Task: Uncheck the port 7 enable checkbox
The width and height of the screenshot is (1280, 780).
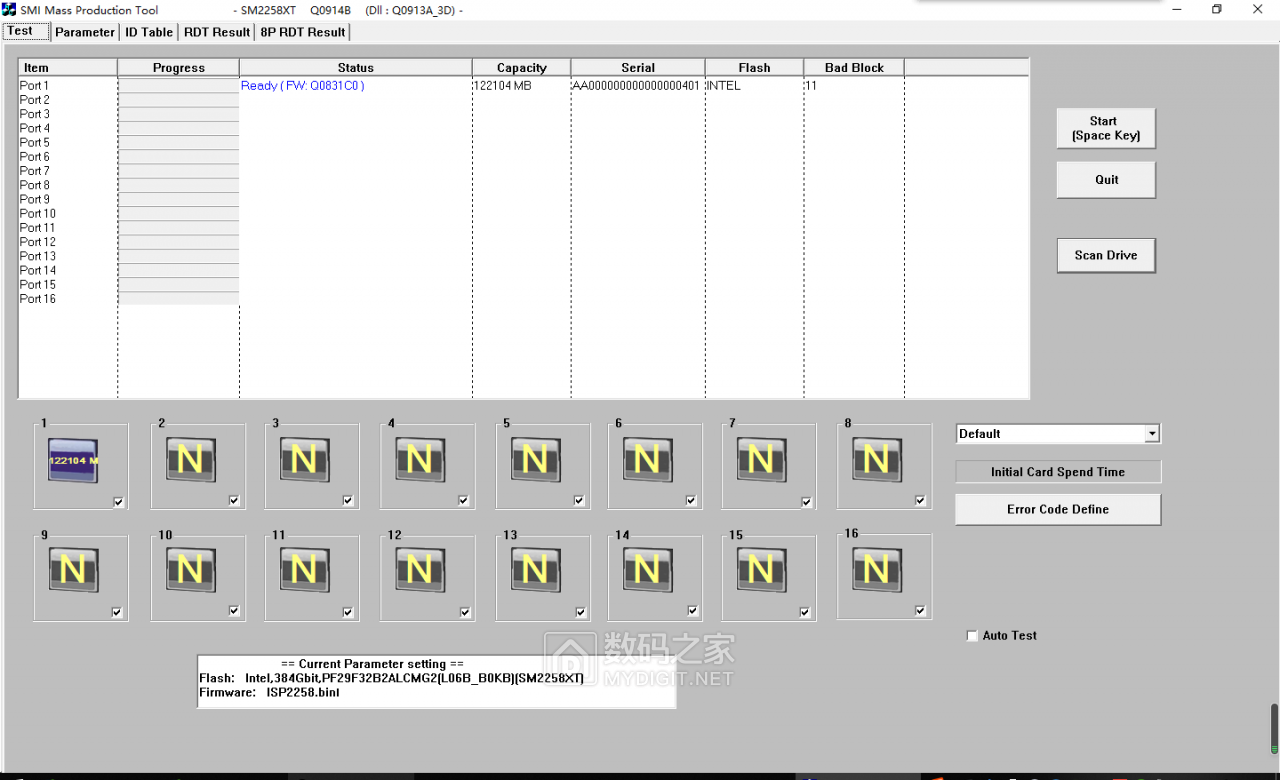Action: click(x=807, y=502)
